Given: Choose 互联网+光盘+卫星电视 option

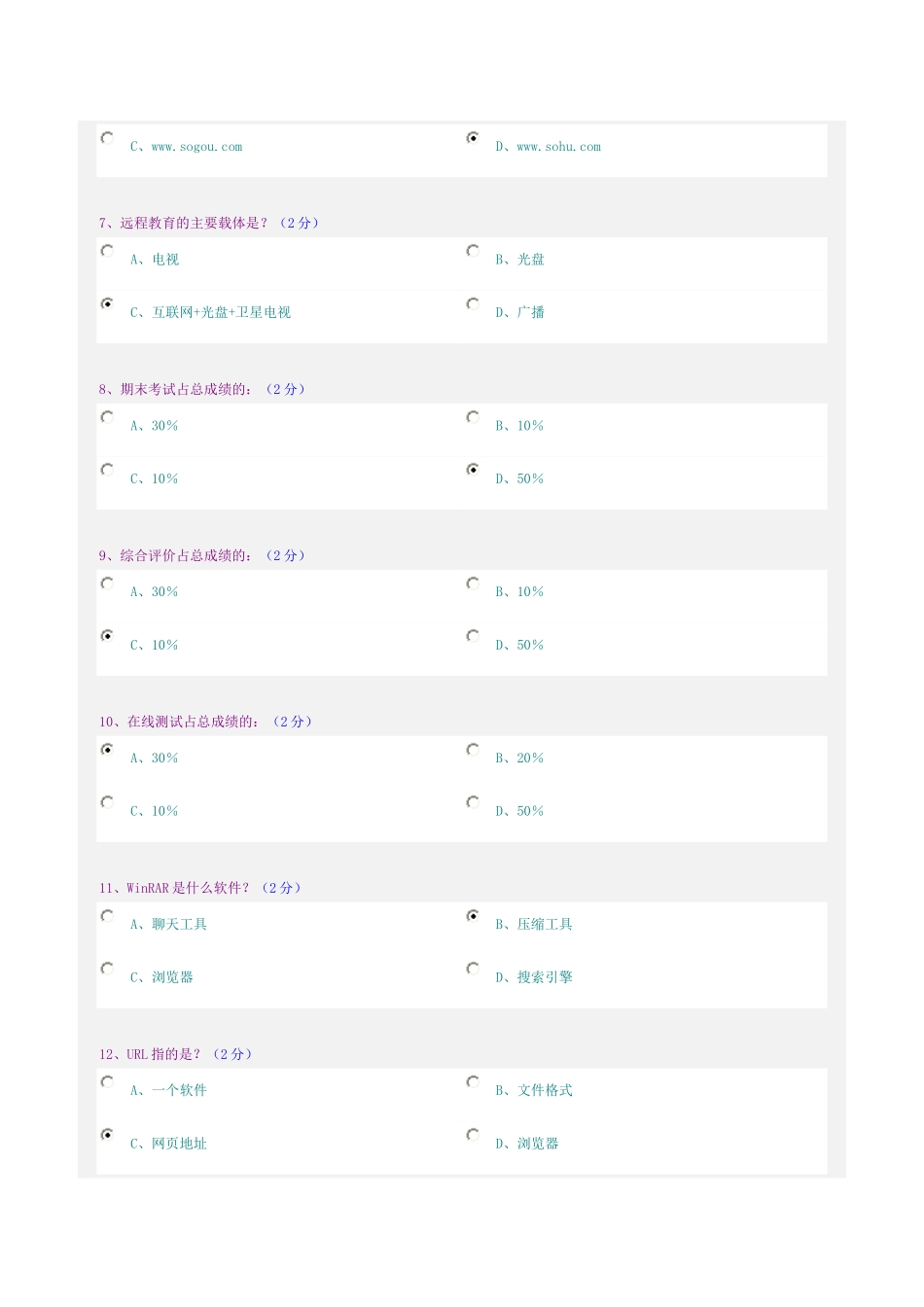Looking at the screenshot, I should point(107,303).
